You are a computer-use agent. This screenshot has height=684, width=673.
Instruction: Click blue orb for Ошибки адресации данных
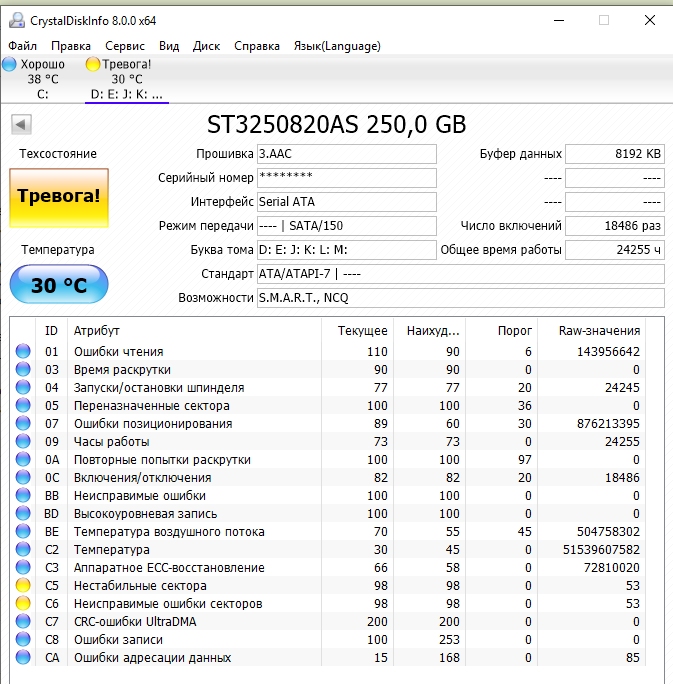[23, 658]
